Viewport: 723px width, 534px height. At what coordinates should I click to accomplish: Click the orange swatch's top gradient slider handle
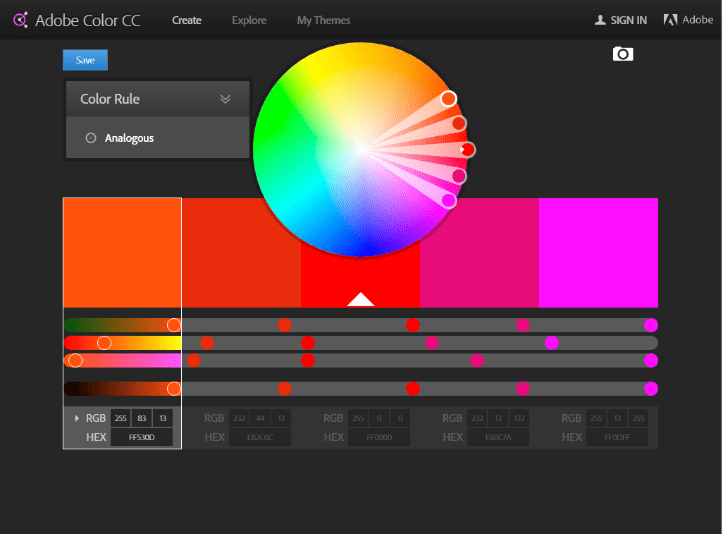coord(174,325)
